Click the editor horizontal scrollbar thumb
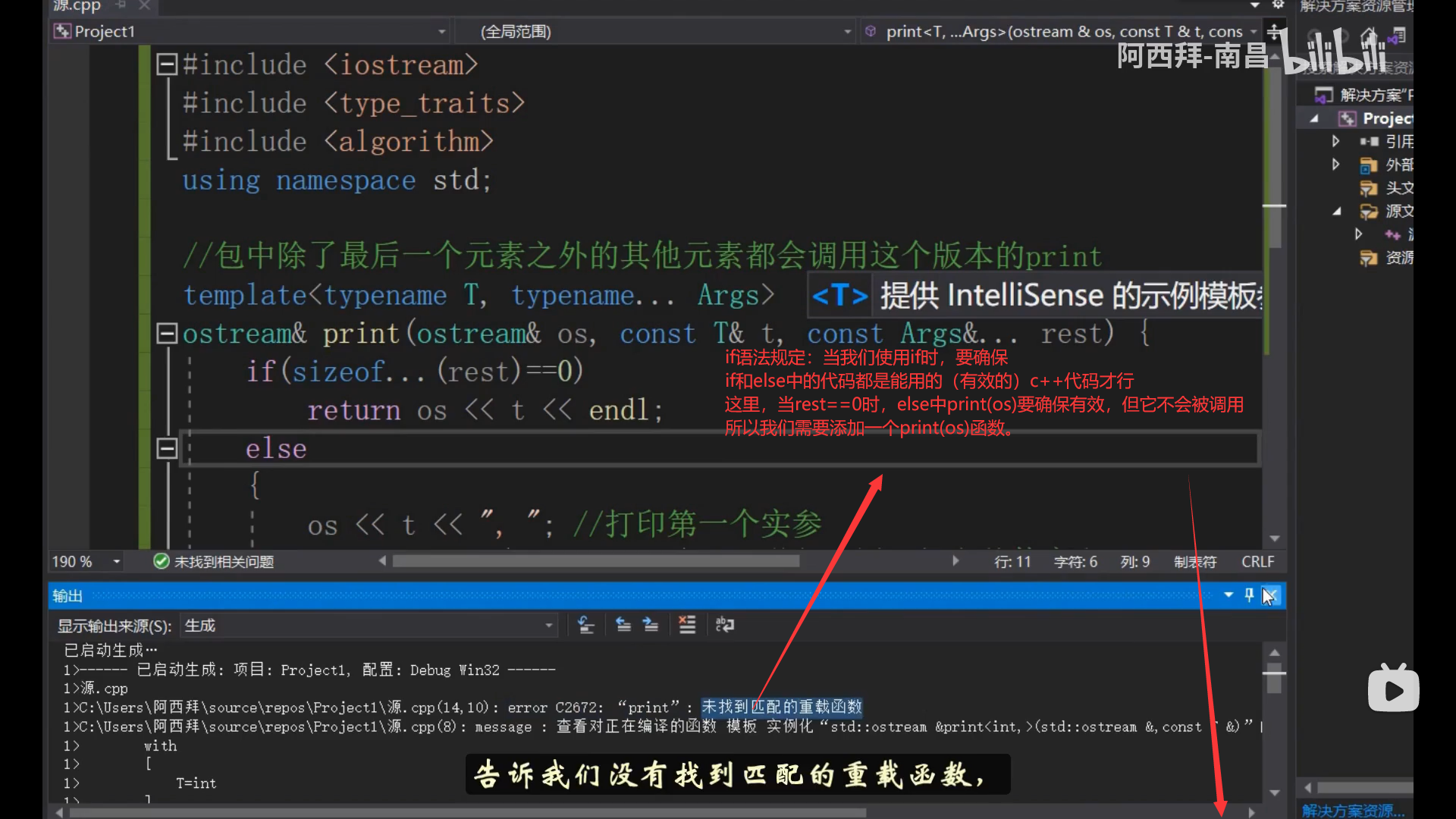Viewport: 1456px width, 819px height. (x=595, y=561)
